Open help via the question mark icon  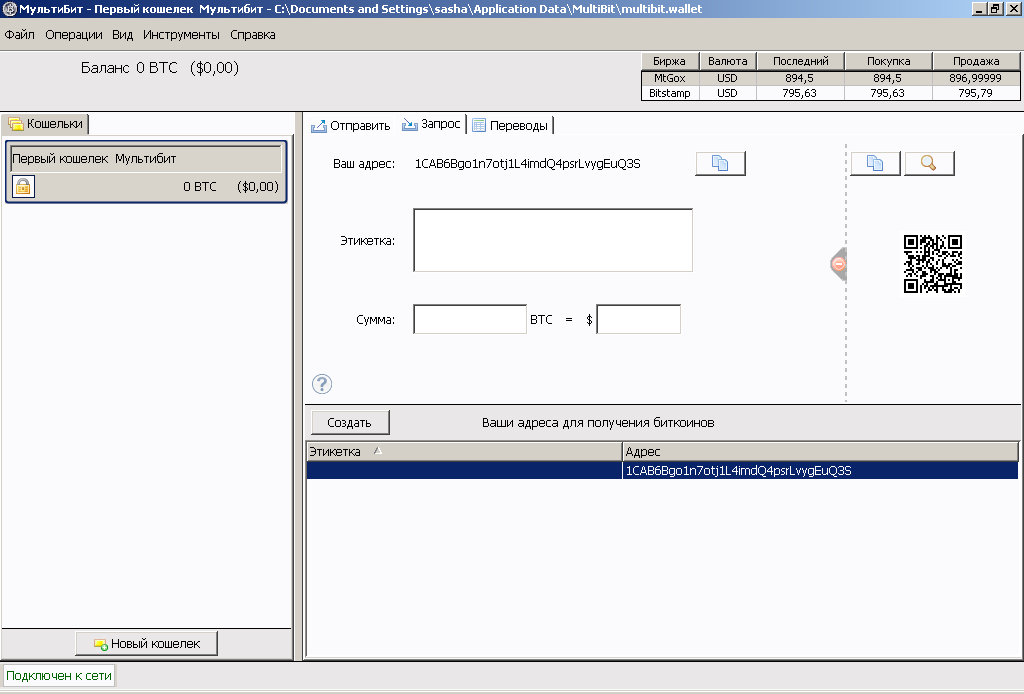point(322,384)
